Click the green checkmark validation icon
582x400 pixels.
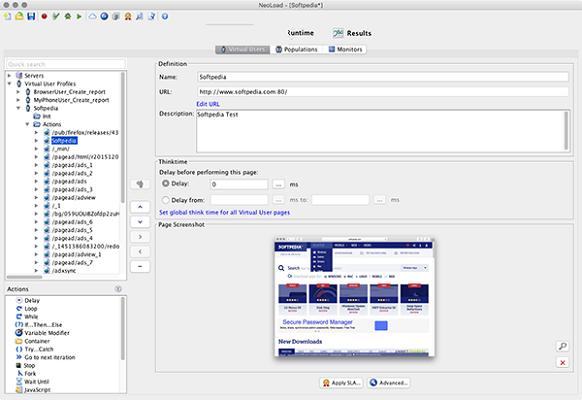(56, 16)
